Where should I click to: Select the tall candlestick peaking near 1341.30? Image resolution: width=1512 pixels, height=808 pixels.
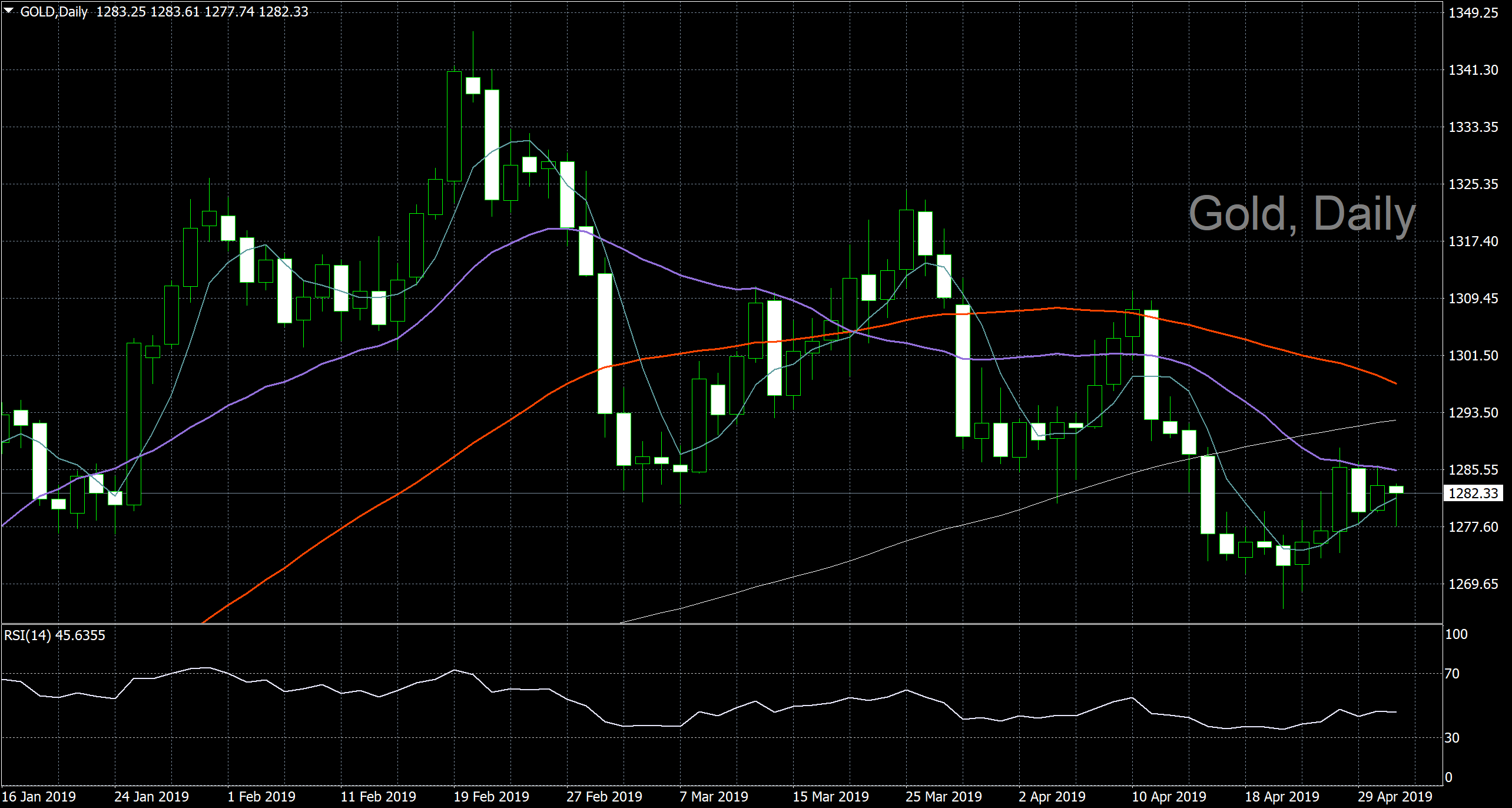tap(454, 126)
